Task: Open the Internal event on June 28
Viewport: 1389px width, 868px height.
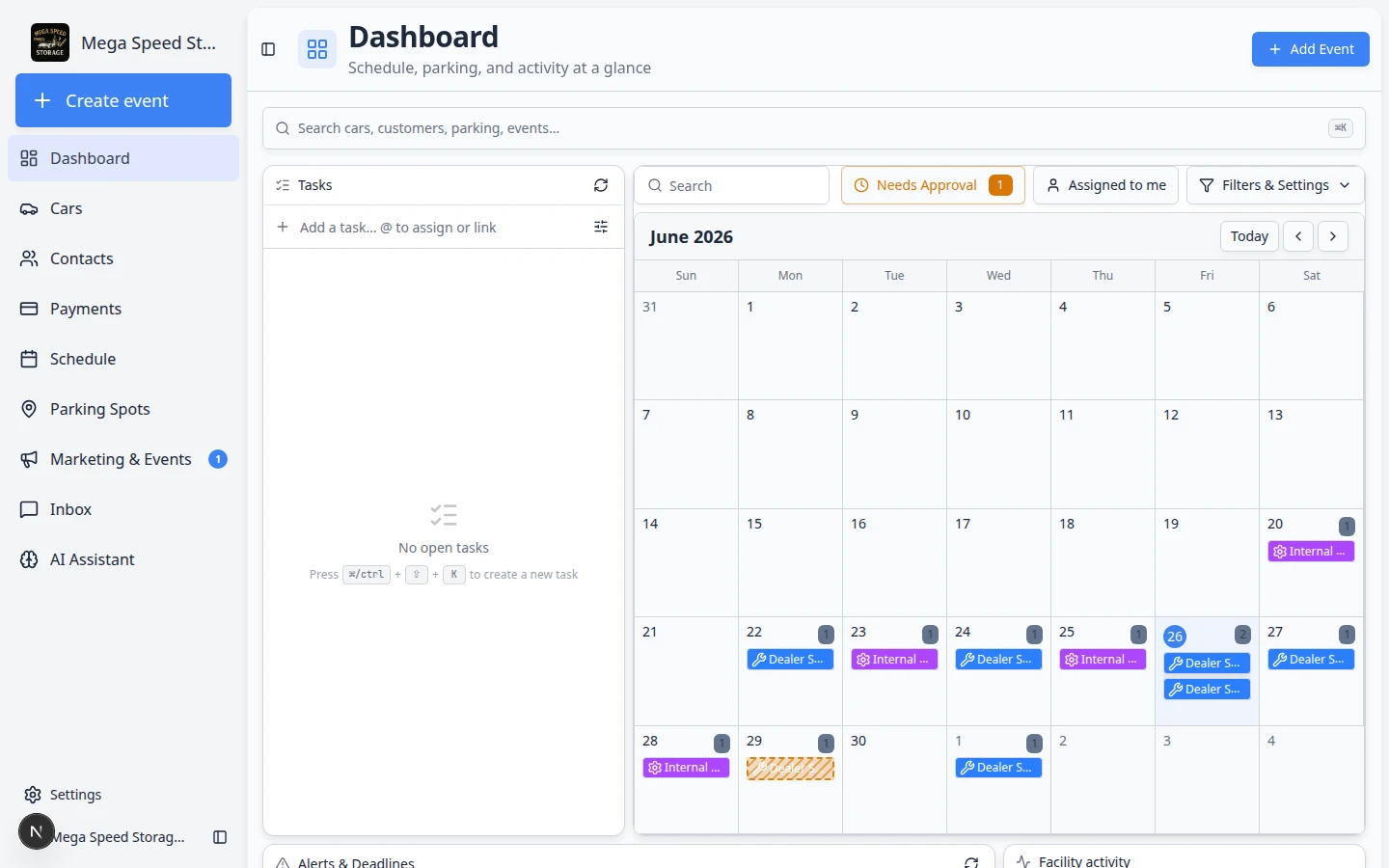Action: [686, 768]
